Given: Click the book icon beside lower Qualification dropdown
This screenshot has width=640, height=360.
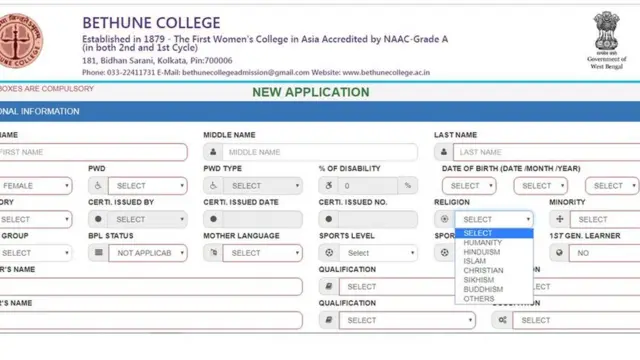Looking at the screenshot, I should click(x=329, y=320).
